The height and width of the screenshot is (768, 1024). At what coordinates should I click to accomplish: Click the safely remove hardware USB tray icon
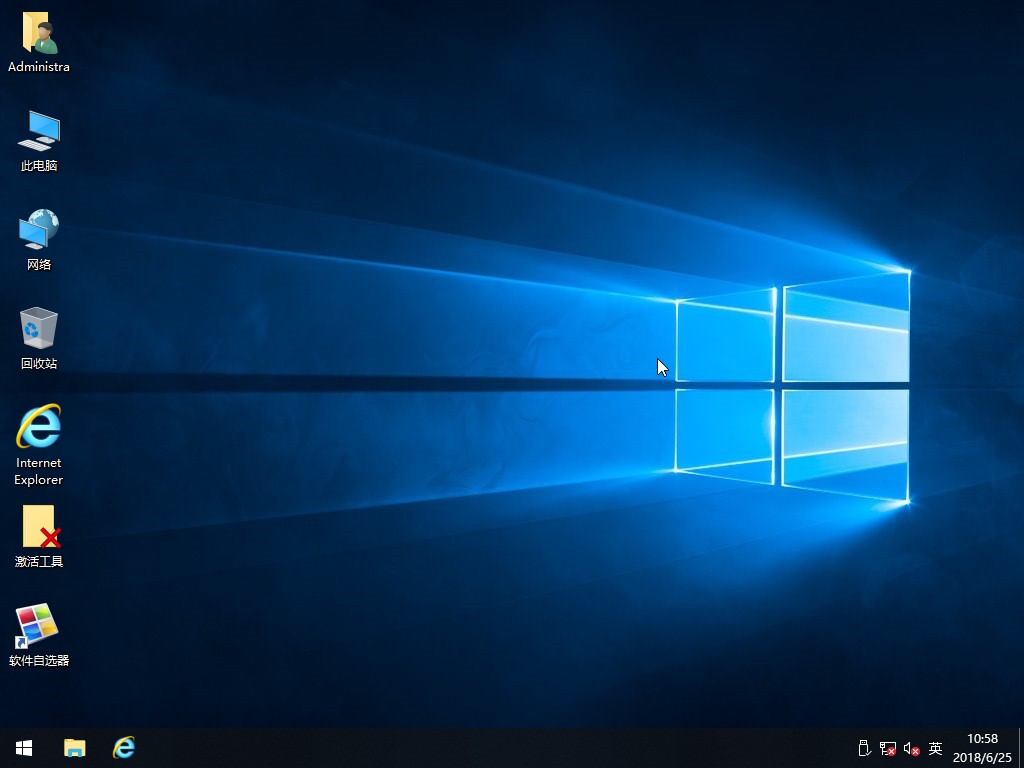(864, 748)
